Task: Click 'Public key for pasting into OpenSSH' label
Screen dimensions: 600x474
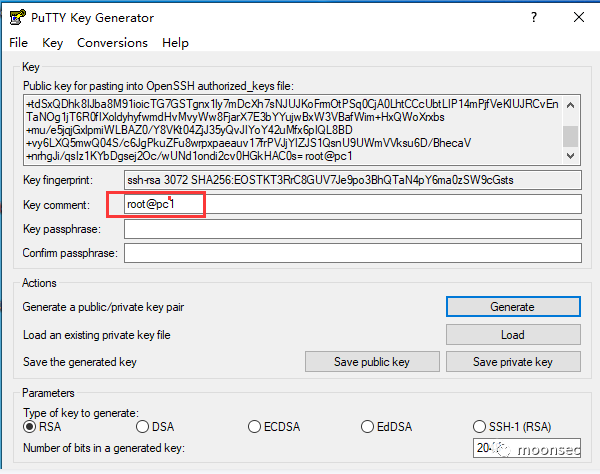Action: coord(158,86)
